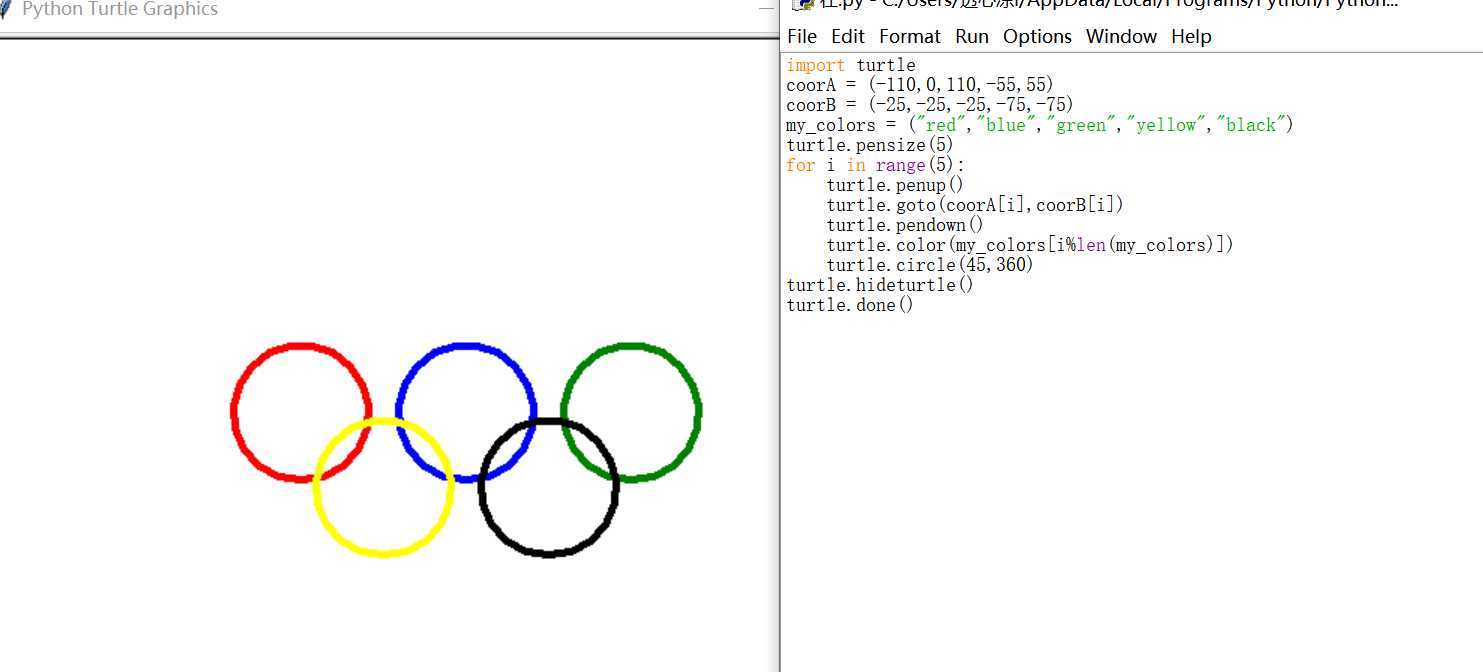
Task: Click the turtle.color(...) line
Action: (x=1030, y=245)
